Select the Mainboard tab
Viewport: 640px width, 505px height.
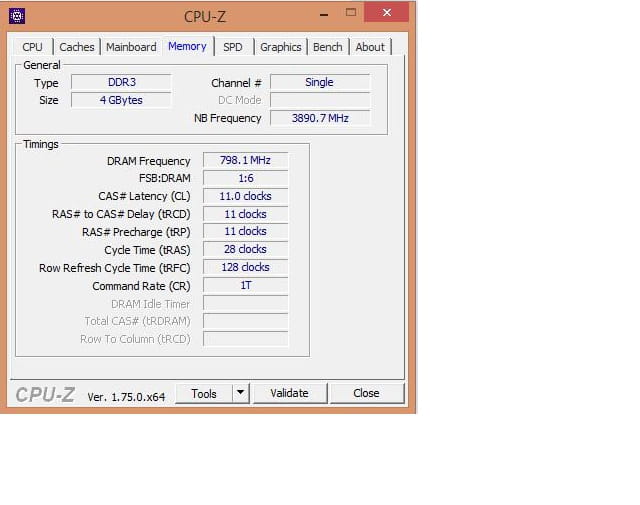point(131,47)
